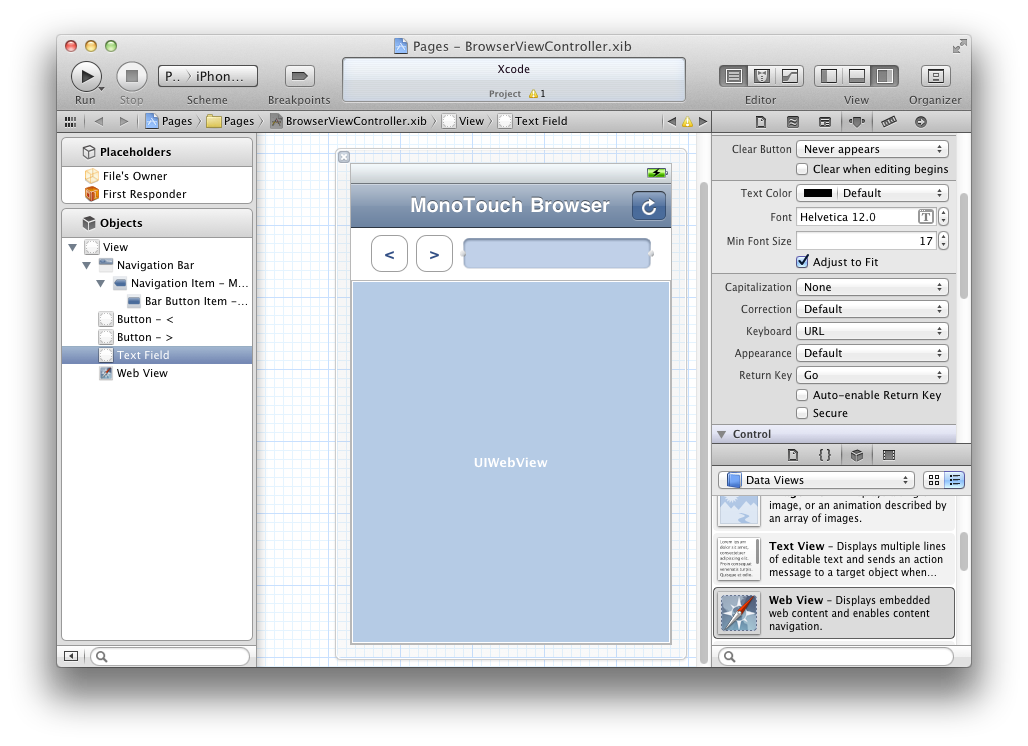Open the File inspector icon
Image resolution: width=1028 pixels, height=746 pixels.
click(x=760, y=121)
